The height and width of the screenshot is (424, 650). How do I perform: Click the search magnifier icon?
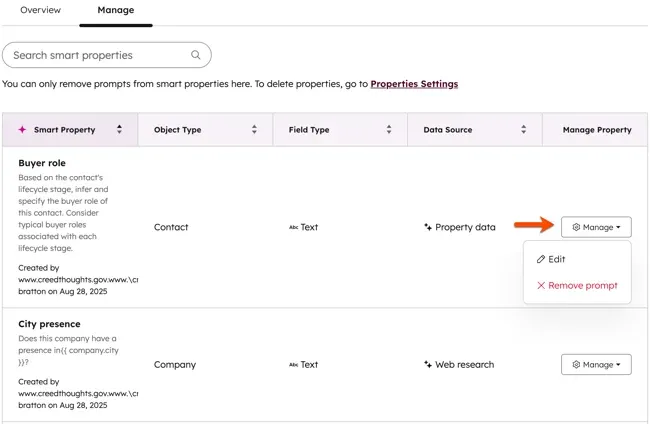[x=196, y=55]
